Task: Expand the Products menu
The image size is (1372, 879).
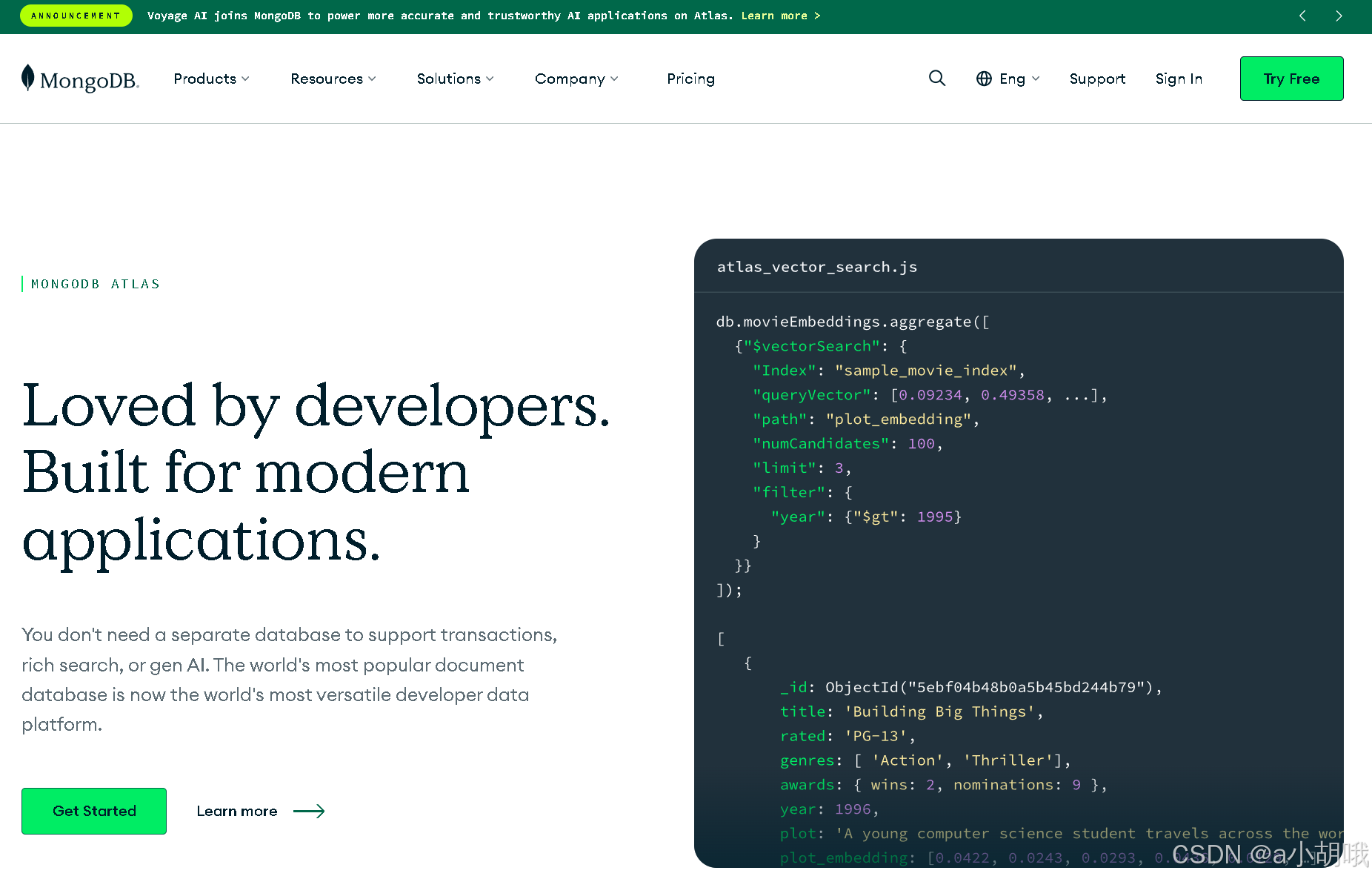Action: (x=211, y=79)
